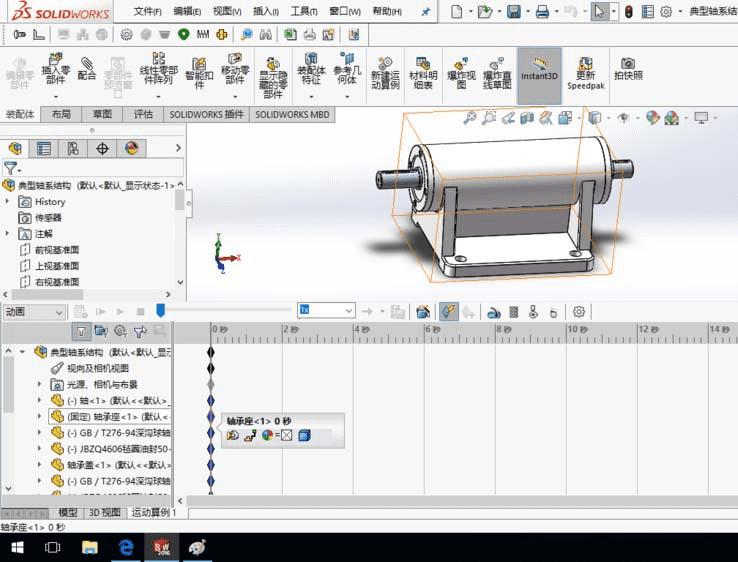Click the Mate (配合) paperclip tool

coord(87,68)
